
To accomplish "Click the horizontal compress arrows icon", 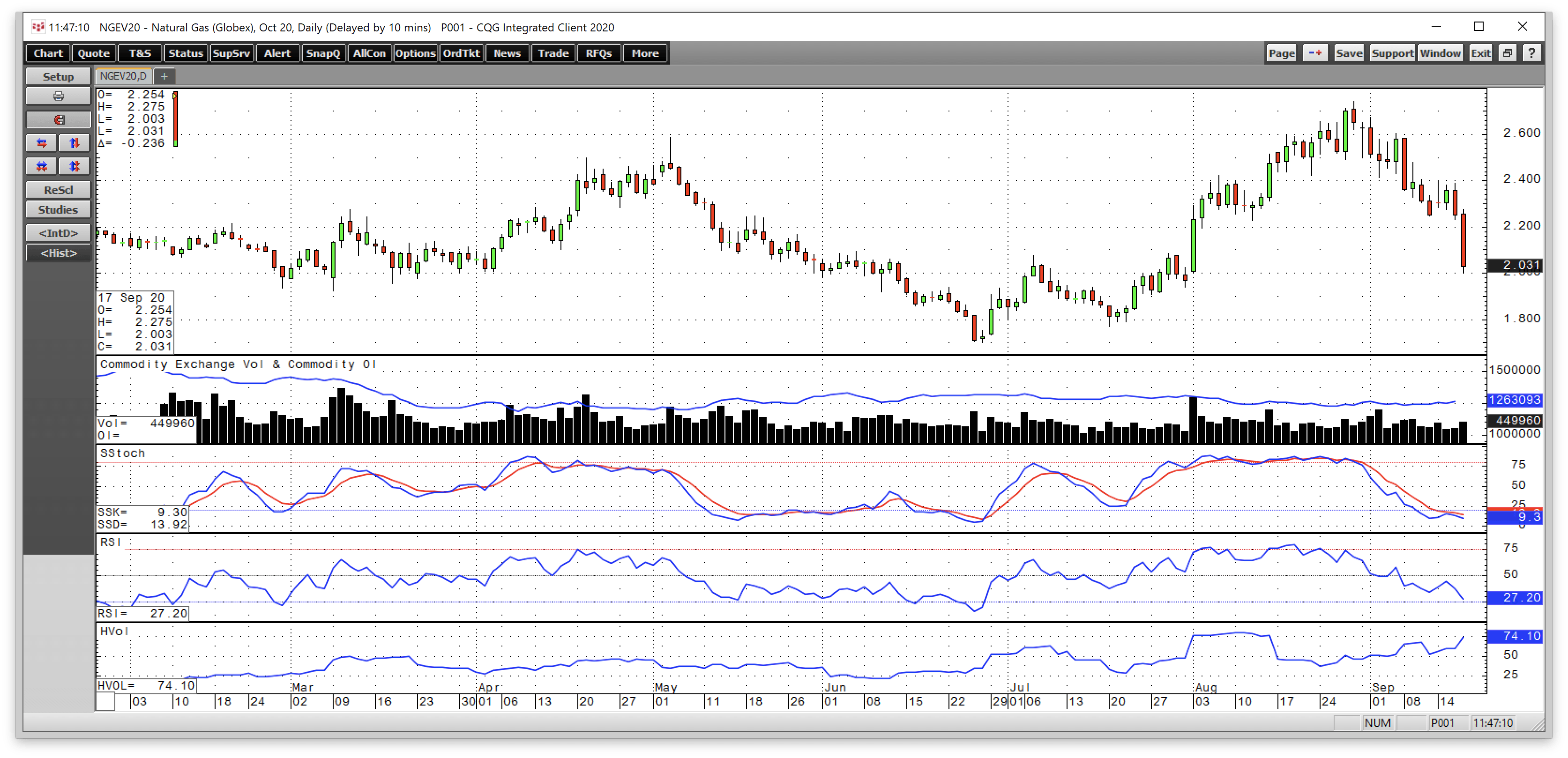I will coord(42,166).
